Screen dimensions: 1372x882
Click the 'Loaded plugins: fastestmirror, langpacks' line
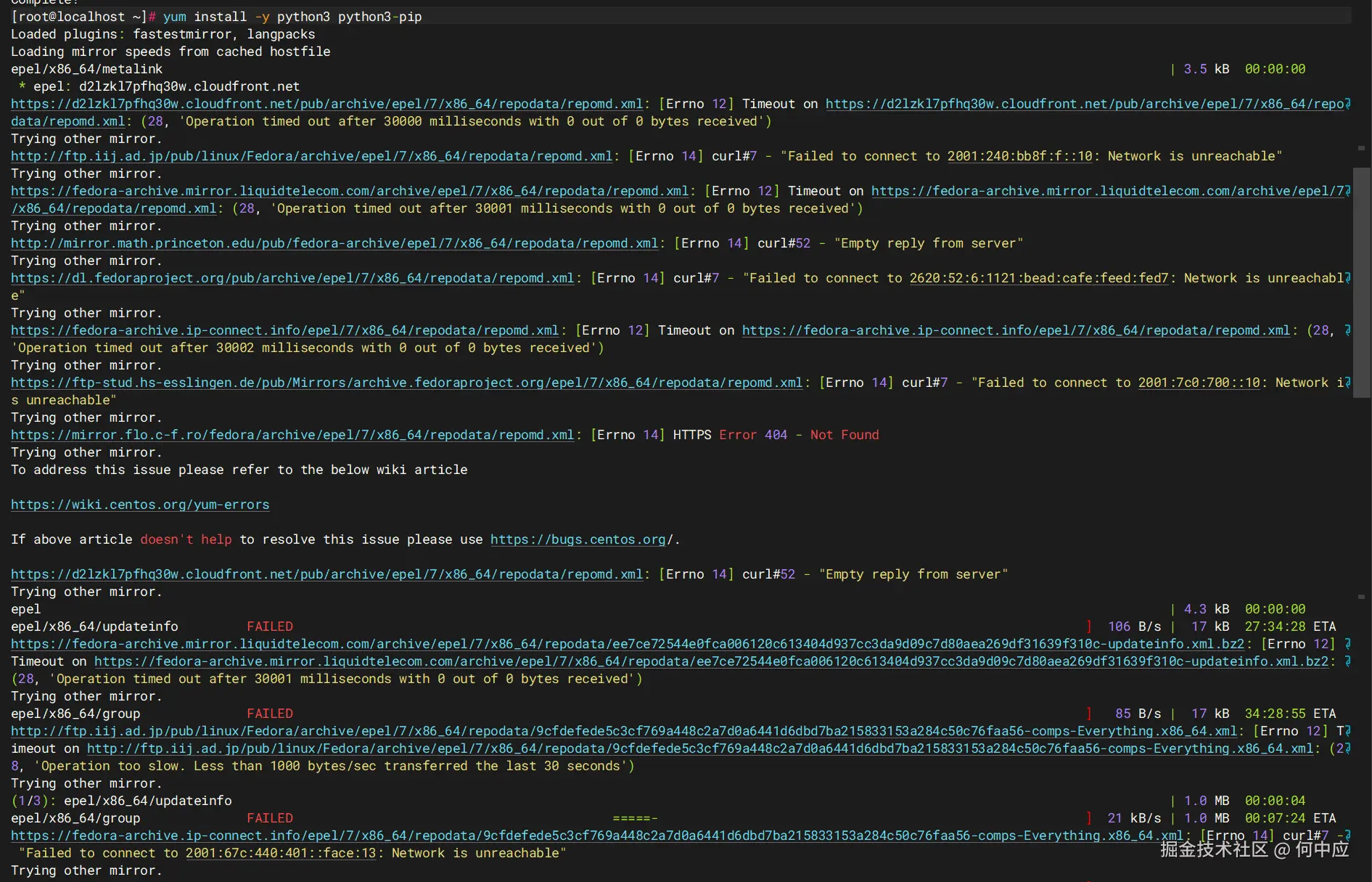tap(163, 34)
